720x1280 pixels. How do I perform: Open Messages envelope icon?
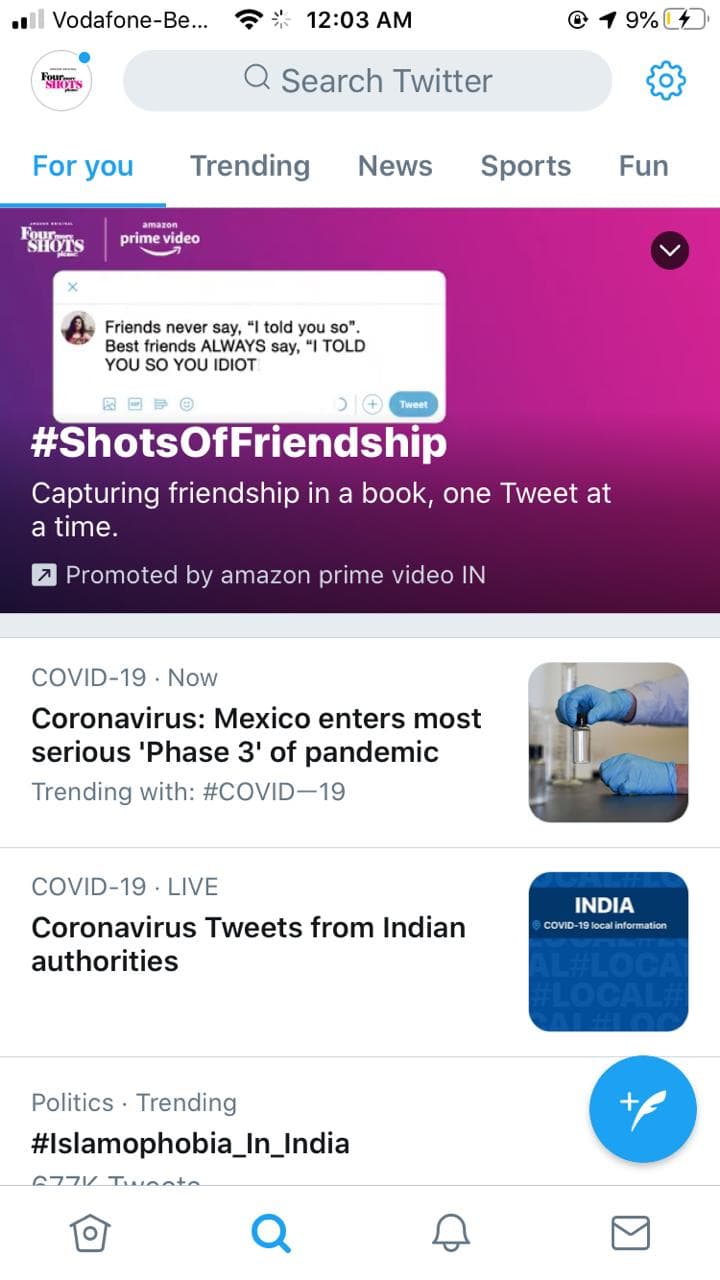[x=630, y=1234]
